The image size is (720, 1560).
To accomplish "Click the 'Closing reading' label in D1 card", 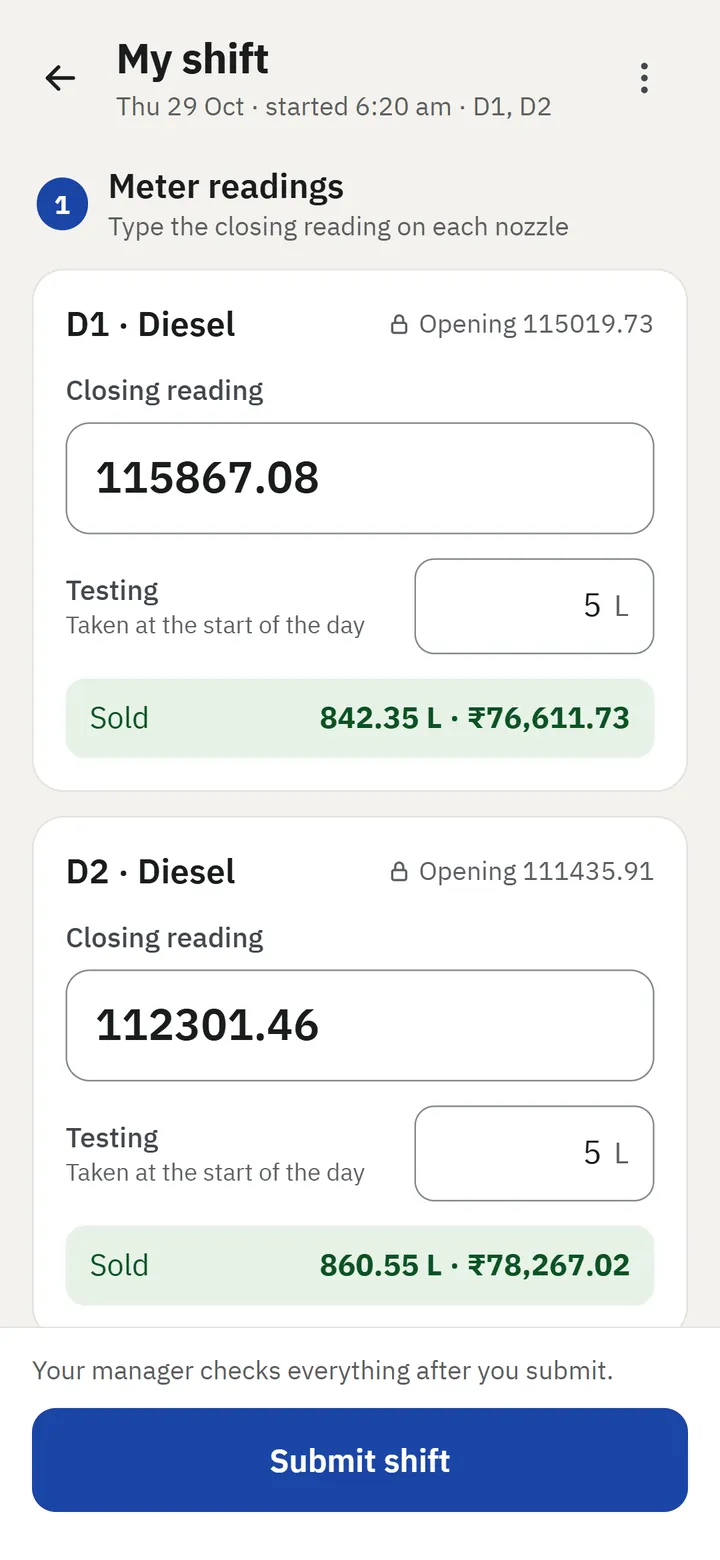I will point(165,391).
